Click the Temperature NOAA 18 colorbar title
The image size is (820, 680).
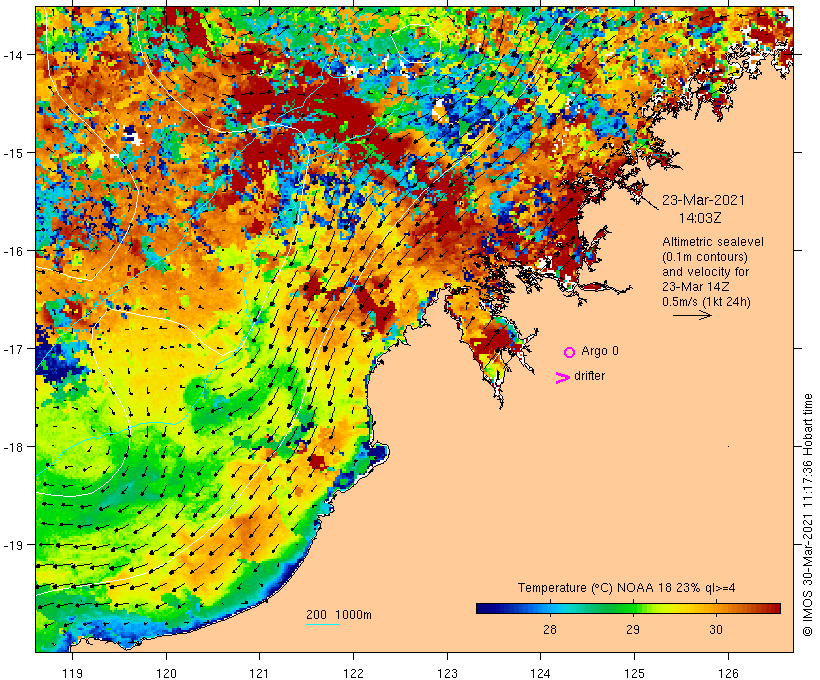(627, 588)
